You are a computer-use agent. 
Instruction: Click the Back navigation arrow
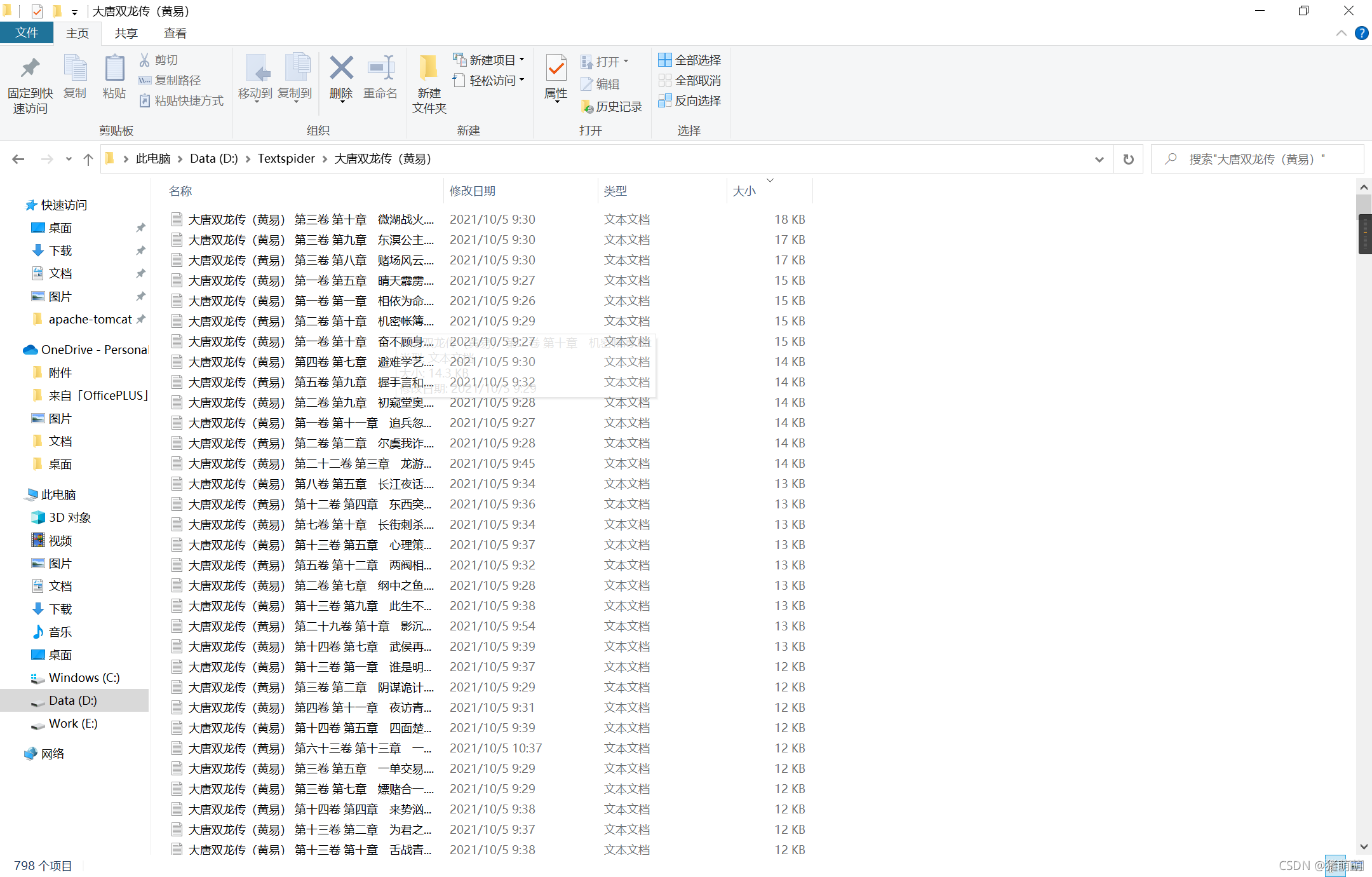coord(18,159)
